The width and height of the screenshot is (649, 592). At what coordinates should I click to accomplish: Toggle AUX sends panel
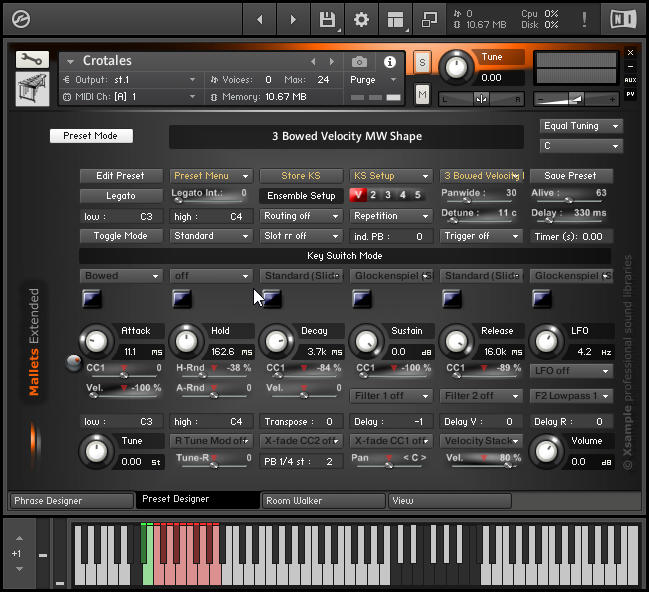(x=630, y=80)
